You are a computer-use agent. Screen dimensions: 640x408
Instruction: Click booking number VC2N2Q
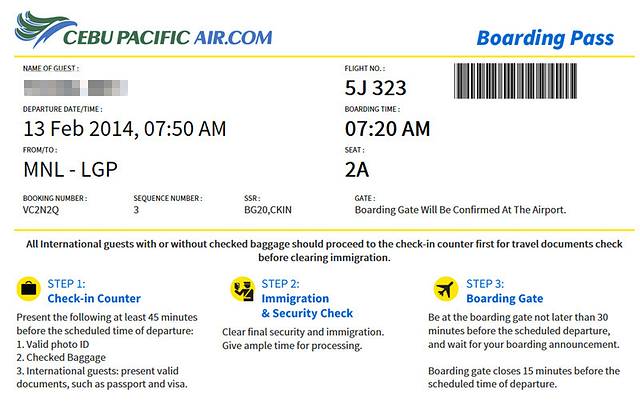(42, 211)
